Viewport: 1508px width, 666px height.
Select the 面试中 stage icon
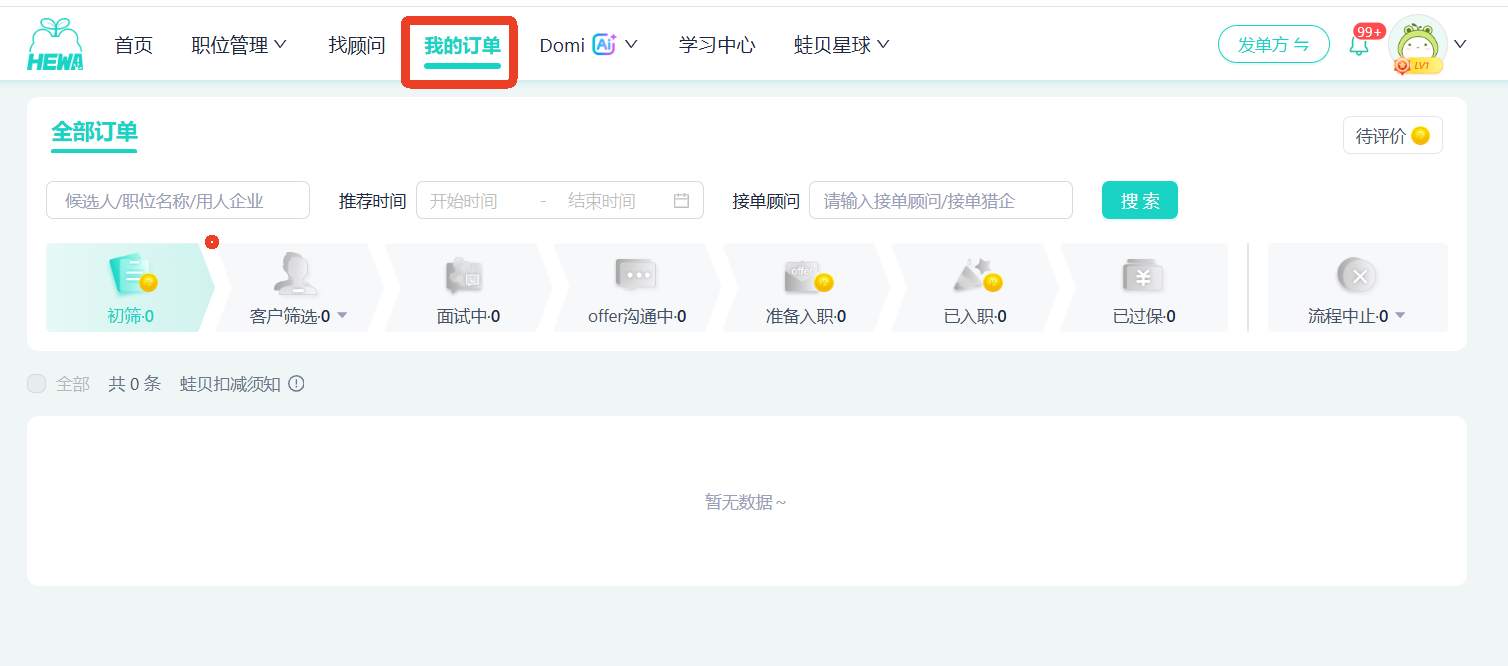coord(467,275)
